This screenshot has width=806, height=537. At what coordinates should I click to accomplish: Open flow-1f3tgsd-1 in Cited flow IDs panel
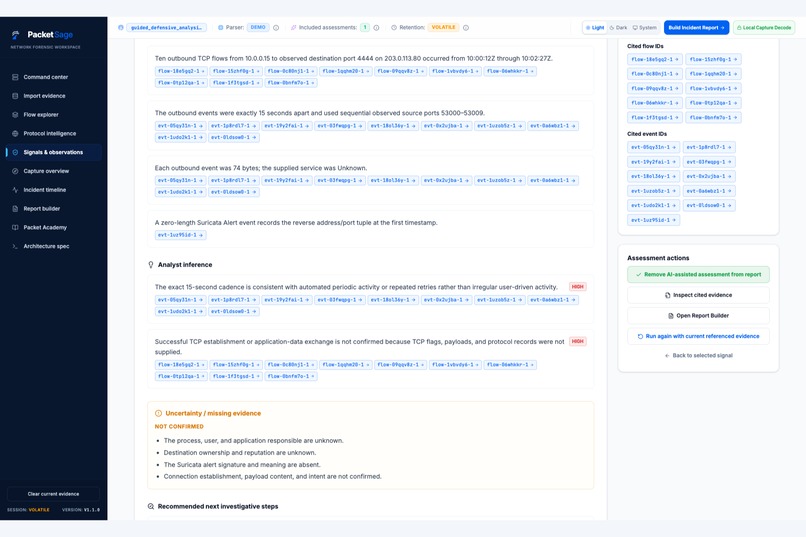[x=655, y=118]
